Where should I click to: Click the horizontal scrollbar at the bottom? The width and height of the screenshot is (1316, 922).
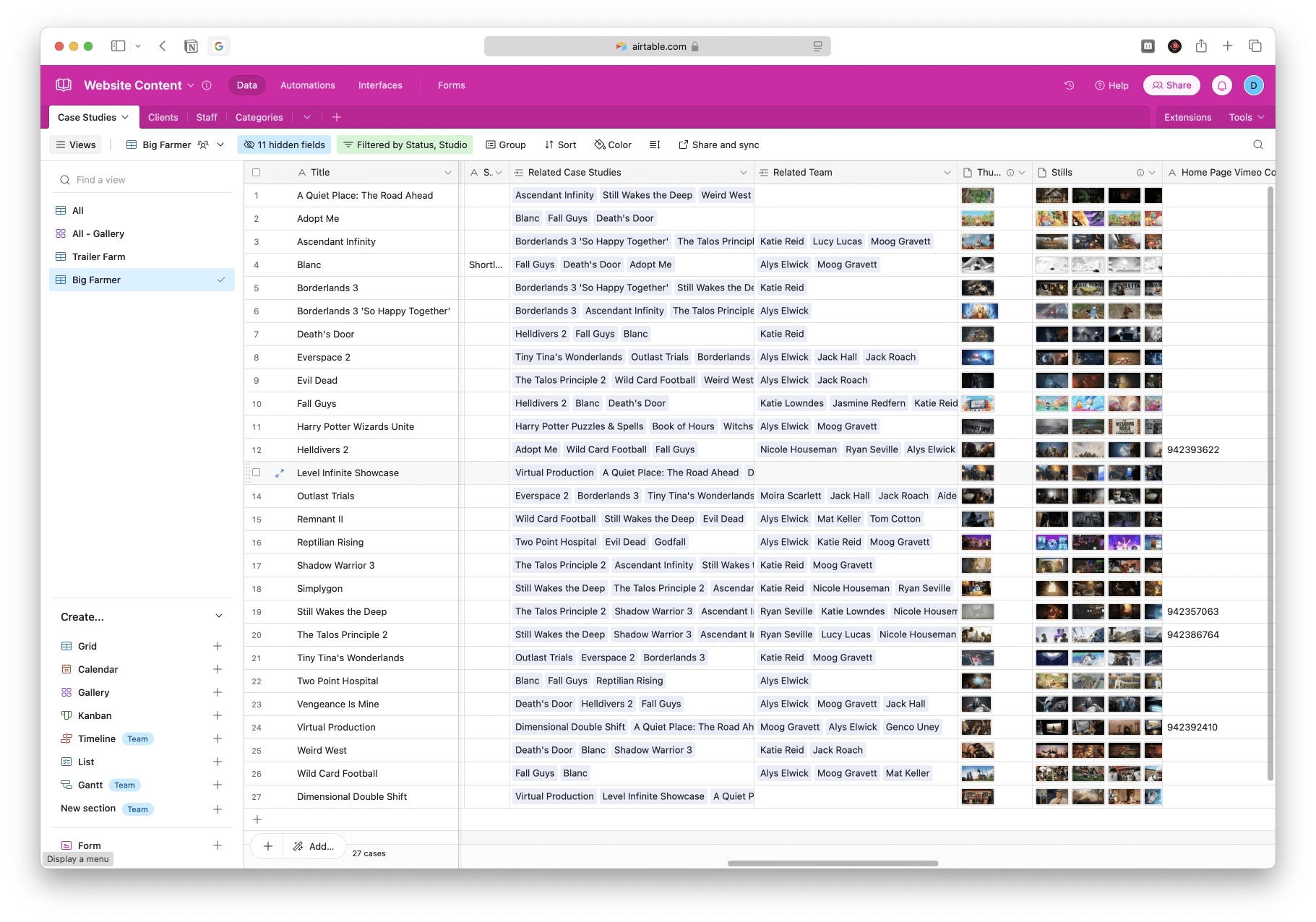pyautogui.click(x=833, y=863)
